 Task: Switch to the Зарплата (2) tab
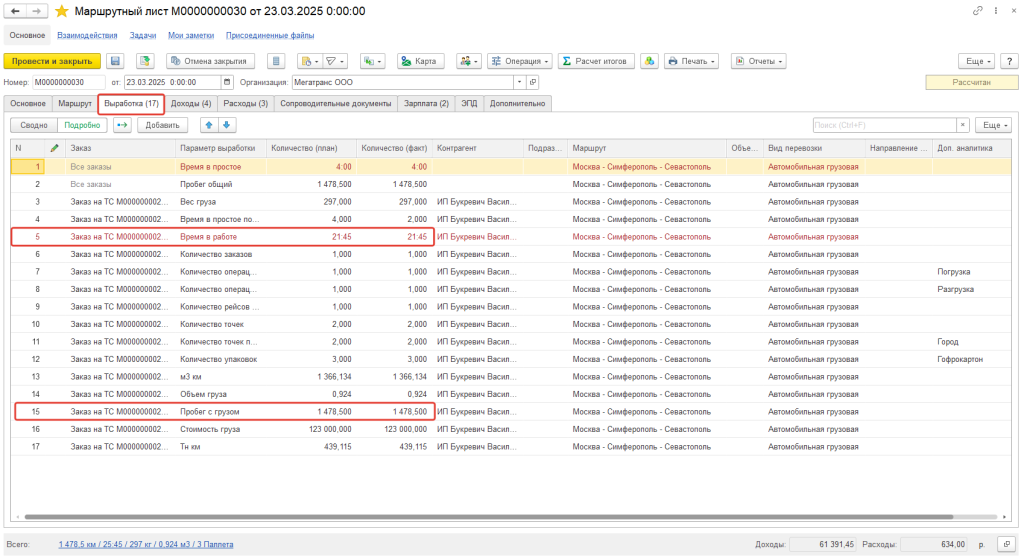pos(426,103)
